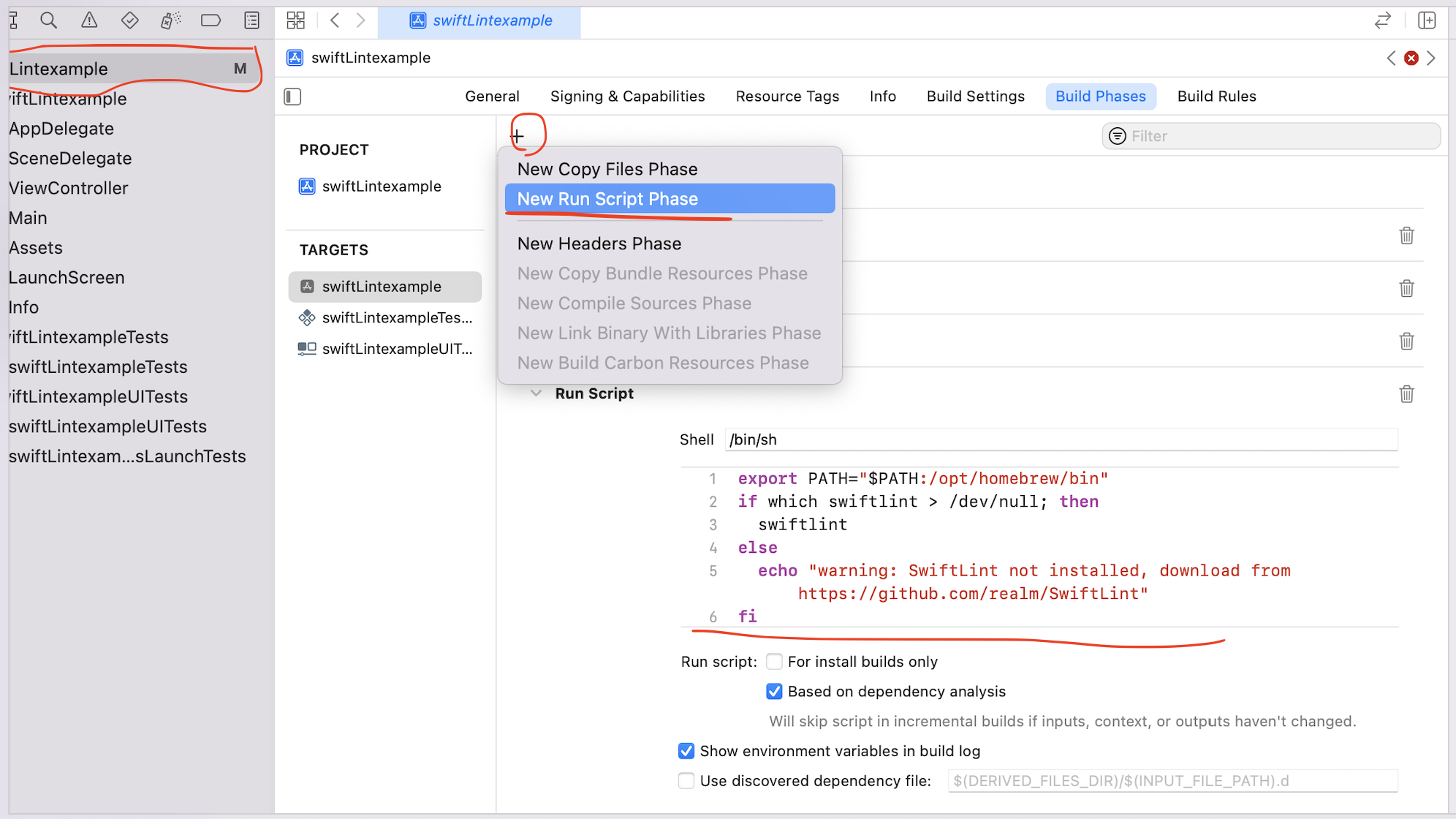Open the Find navigator magnifier icon
Viewport: 1456px width, 819px height.
click(x=48, y=20)
